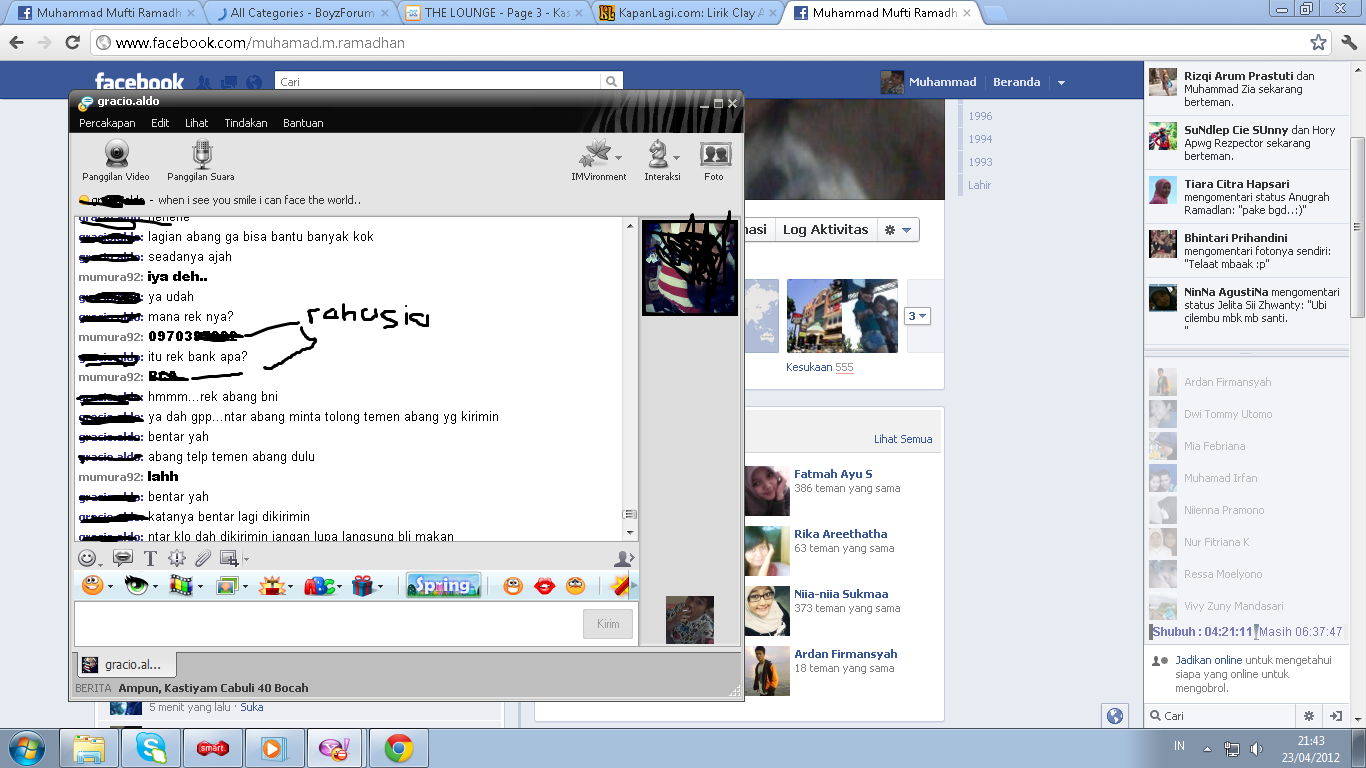
Task: Click the Jadikan online chat link
Action: click(x=1209, y=660)
